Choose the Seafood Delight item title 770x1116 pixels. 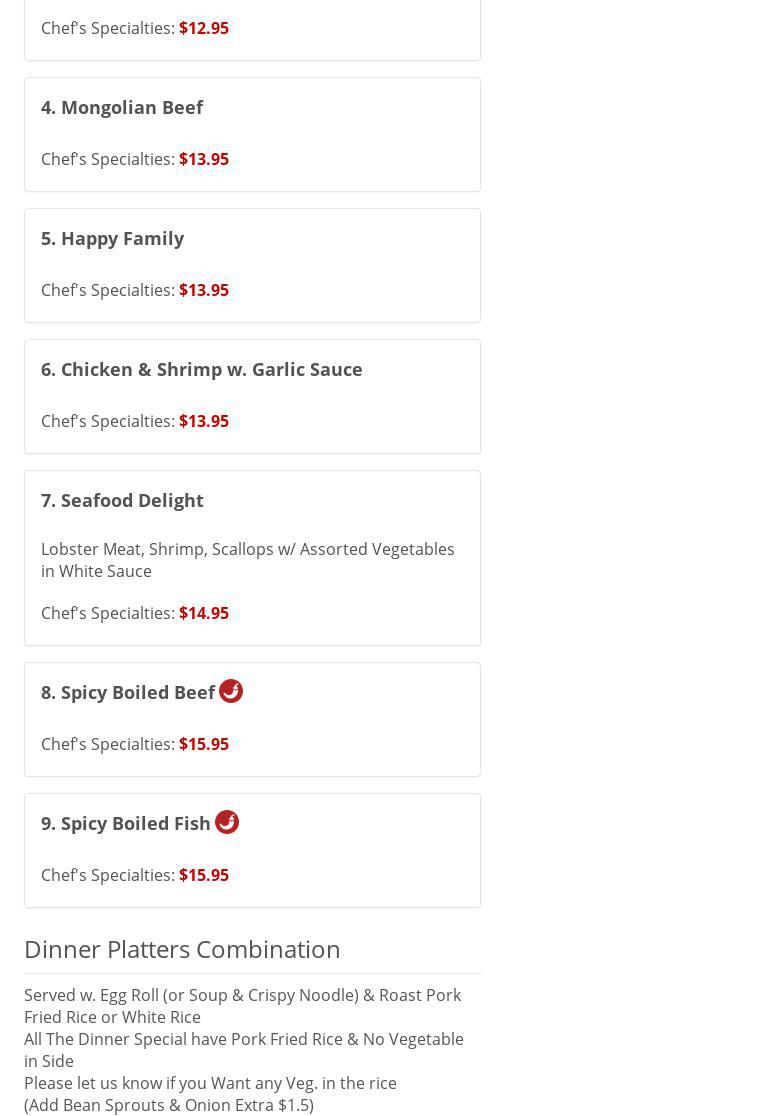pyautogui.click(x=122, y=500)
